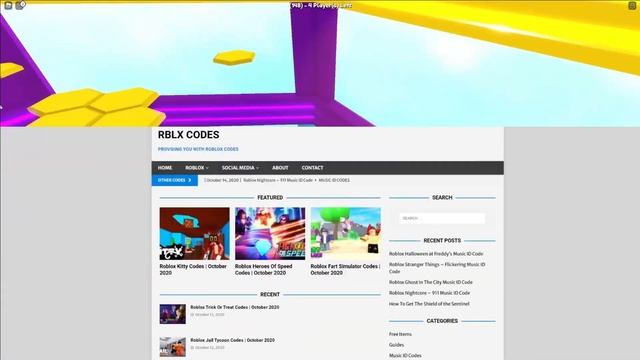Screen dimensions: 640x360
Task: Open the Trick Or Treat Codes thumbnail
Action: [173, 314]
